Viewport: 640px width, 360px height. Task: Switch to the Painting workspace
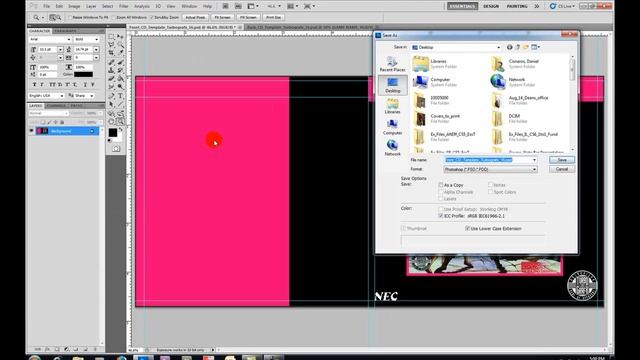click(x=517, y=7)
